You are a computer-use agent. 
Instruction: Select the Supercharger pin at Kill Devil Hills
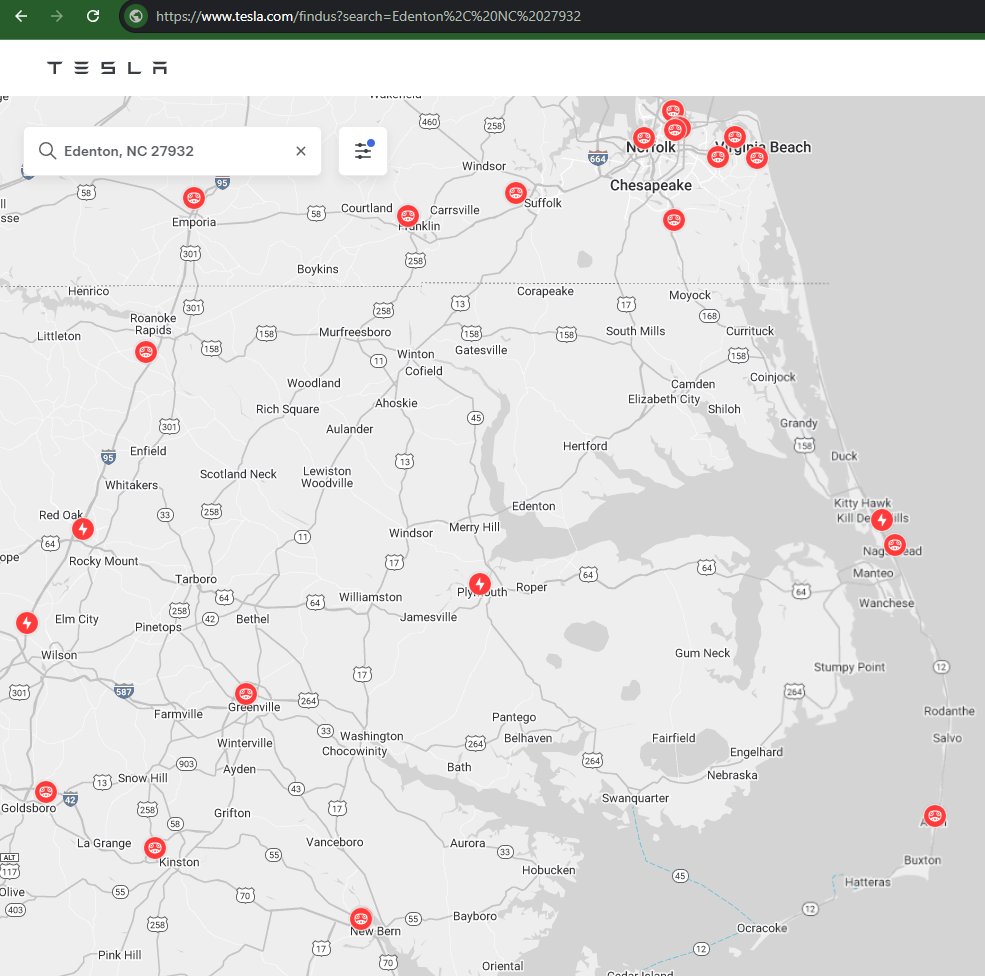tap(881, 520)
